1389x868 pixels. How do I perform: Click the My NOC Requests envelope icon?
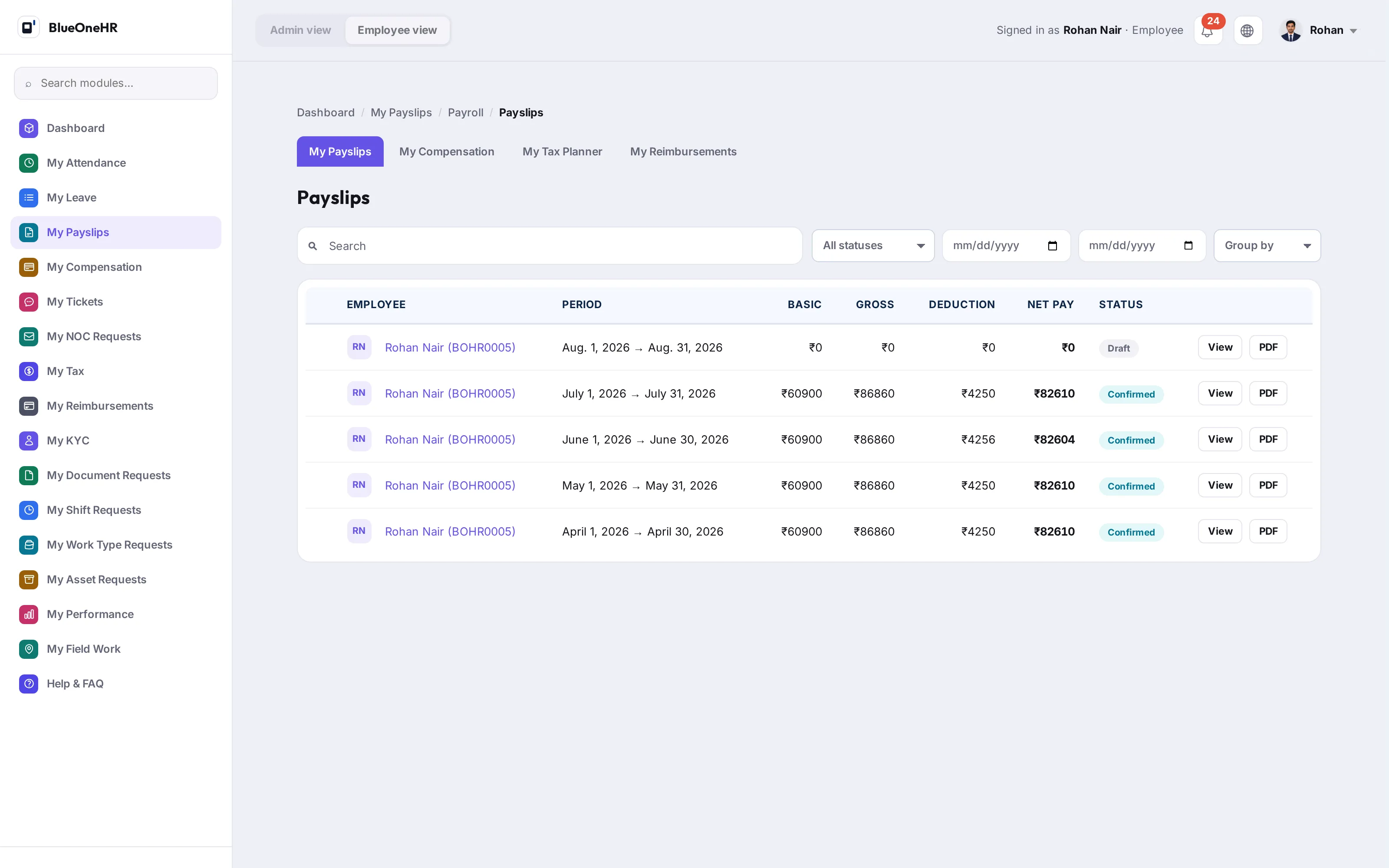tap(29, 336)
